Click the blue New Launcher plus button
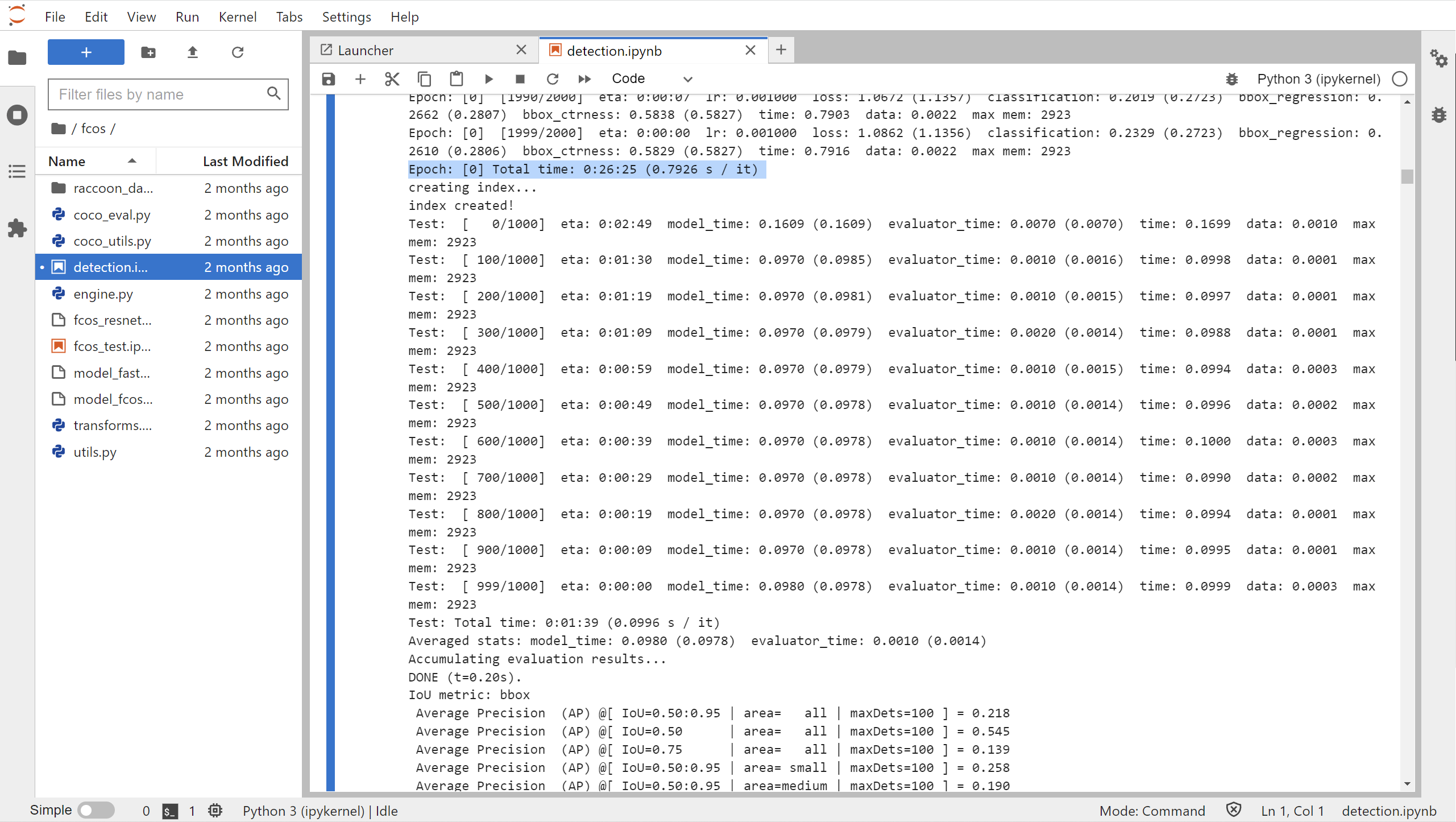1456x822 pixels. tap(86, 52)
